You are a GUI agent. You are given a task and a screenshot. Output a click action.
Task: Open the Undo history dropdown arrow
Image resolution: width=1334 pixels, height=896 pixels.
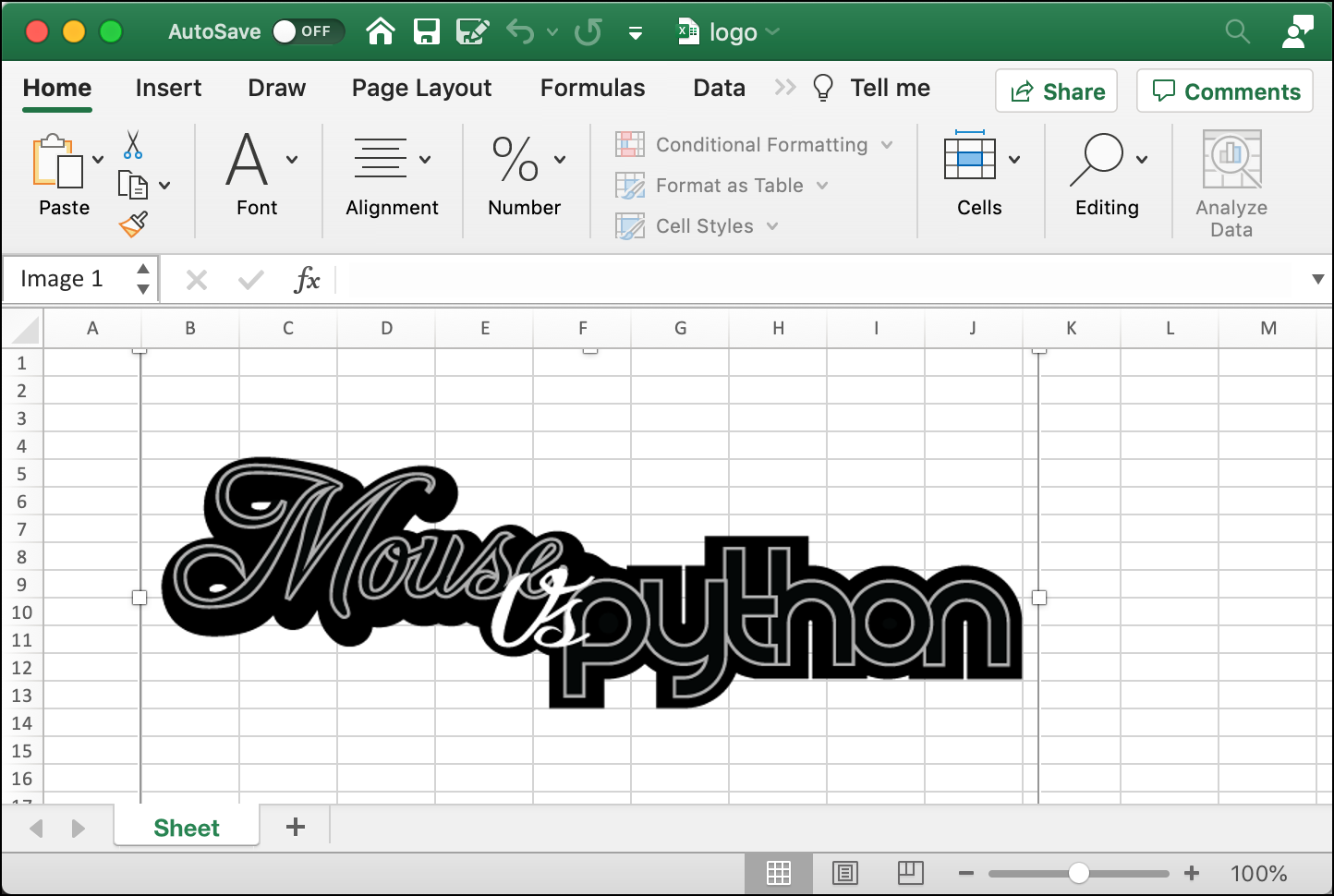click(552, 32)
